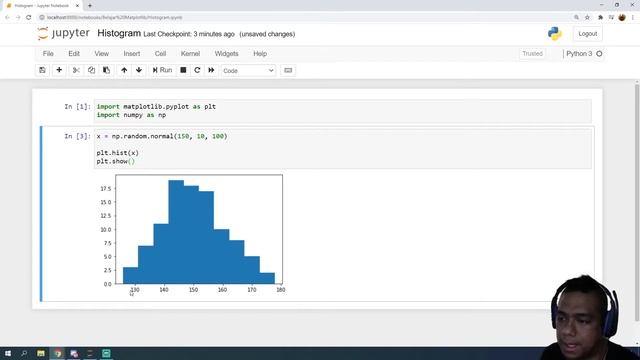Open the Widgets menu
Viewport: 640px width, 360px height.
click(x=227, y=53)
